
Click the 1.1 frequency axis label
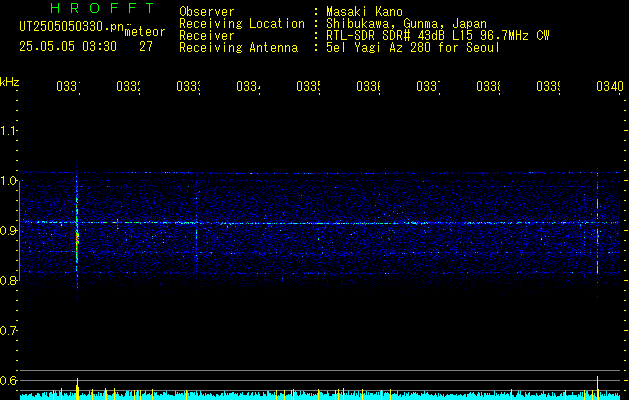click(x=8, y=131)
